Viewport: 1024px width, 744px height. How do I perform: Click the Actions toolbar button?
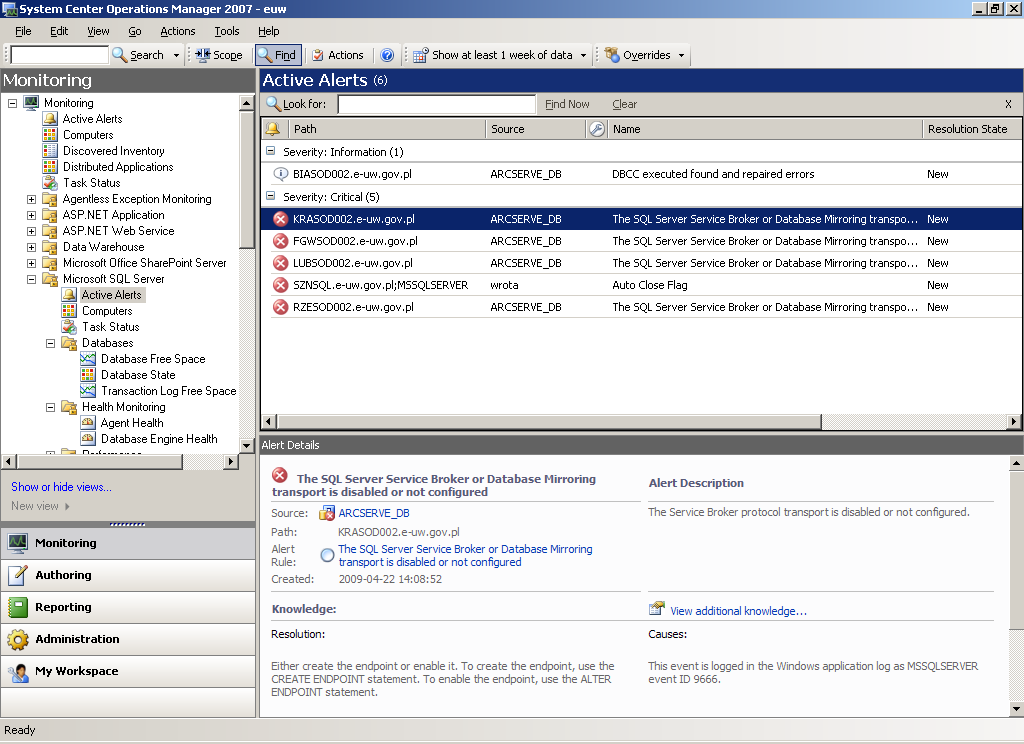point(338,55)
